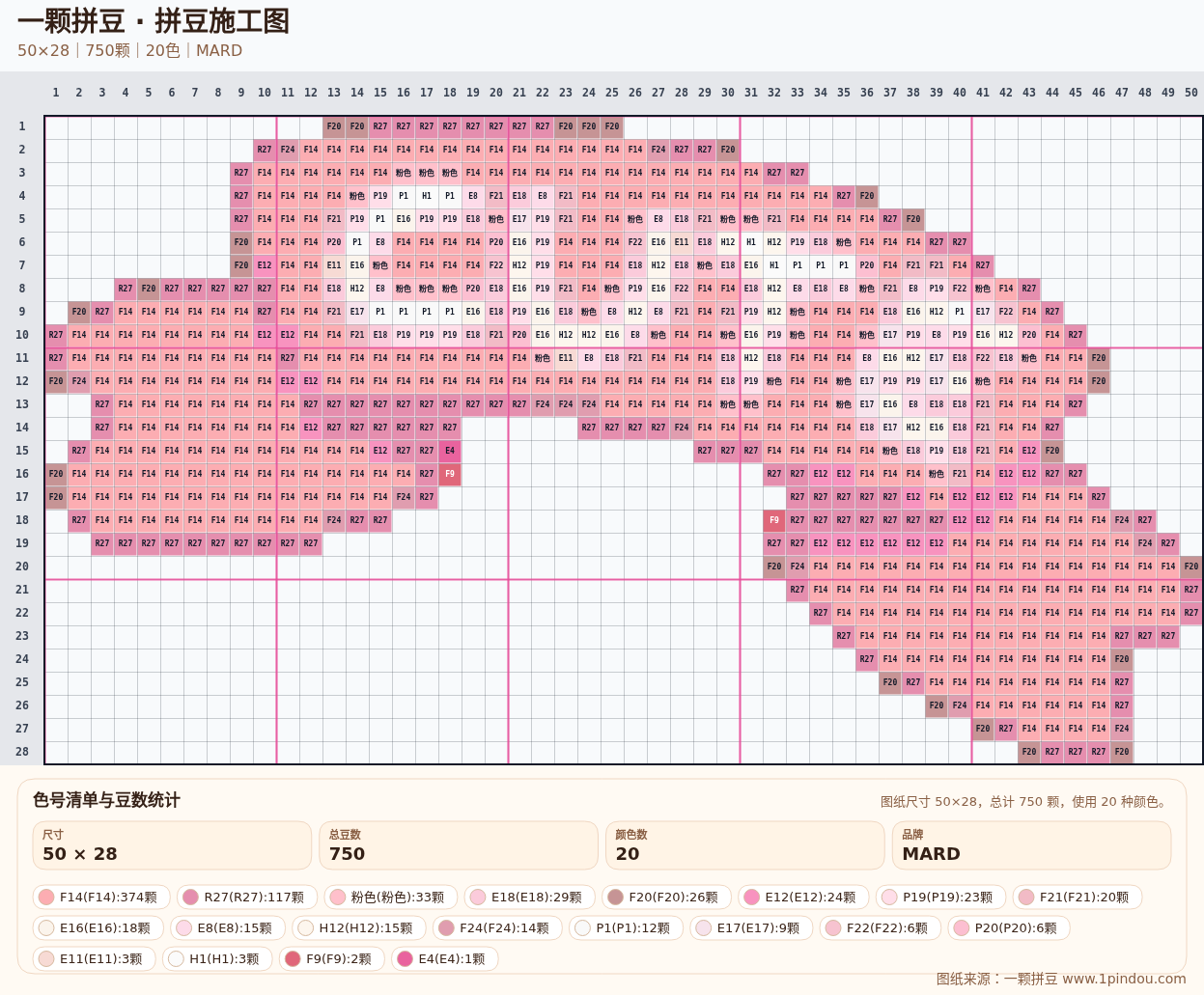Image resolution: width=1204 pixels, height=995 pixels.
Task: Click the 总豆数 750 stat card
Action: click(459, 845)
